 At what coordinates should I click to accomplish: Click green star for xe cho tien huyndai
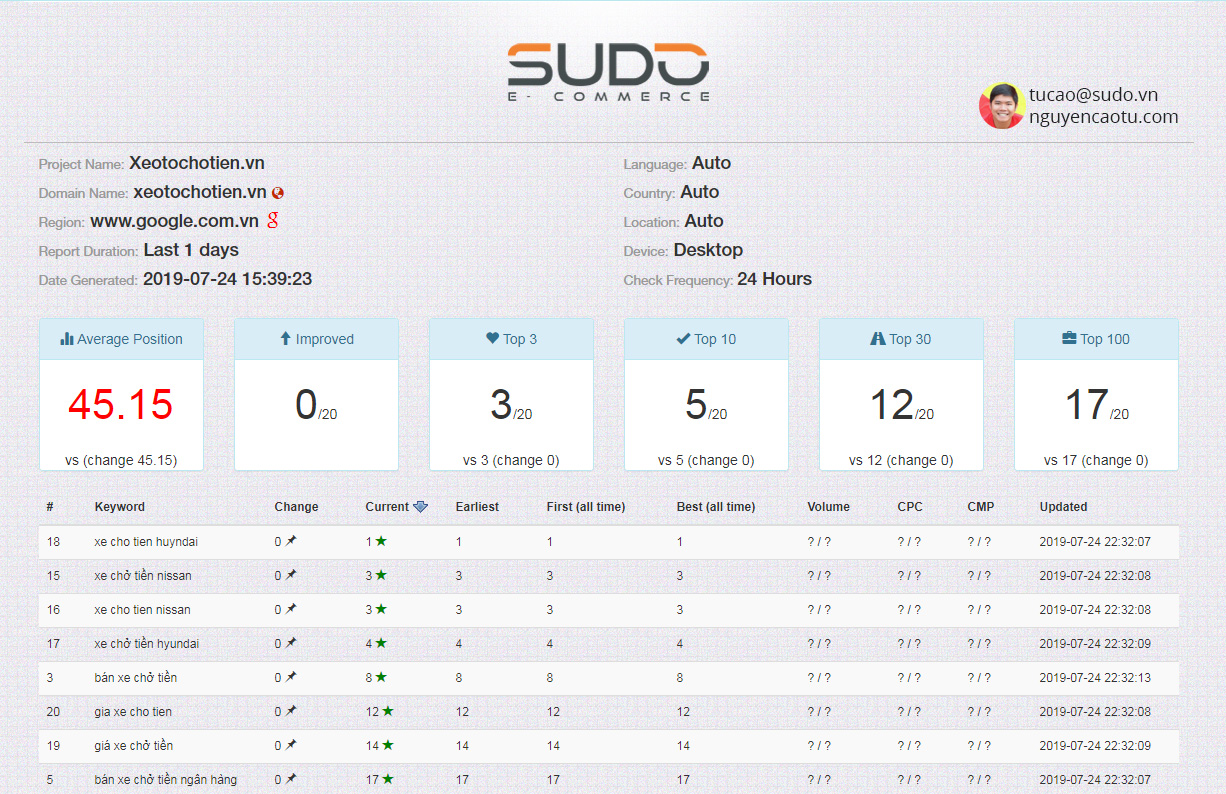tap(381, 542)
